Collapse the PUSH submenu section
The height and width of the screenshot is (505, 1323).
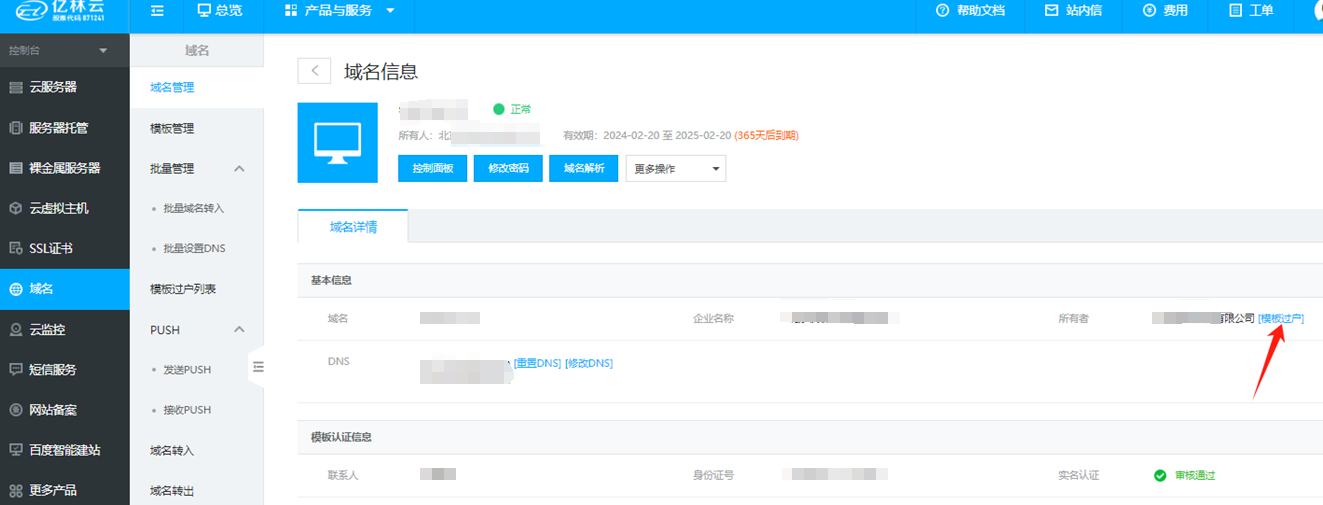(239, 330)
